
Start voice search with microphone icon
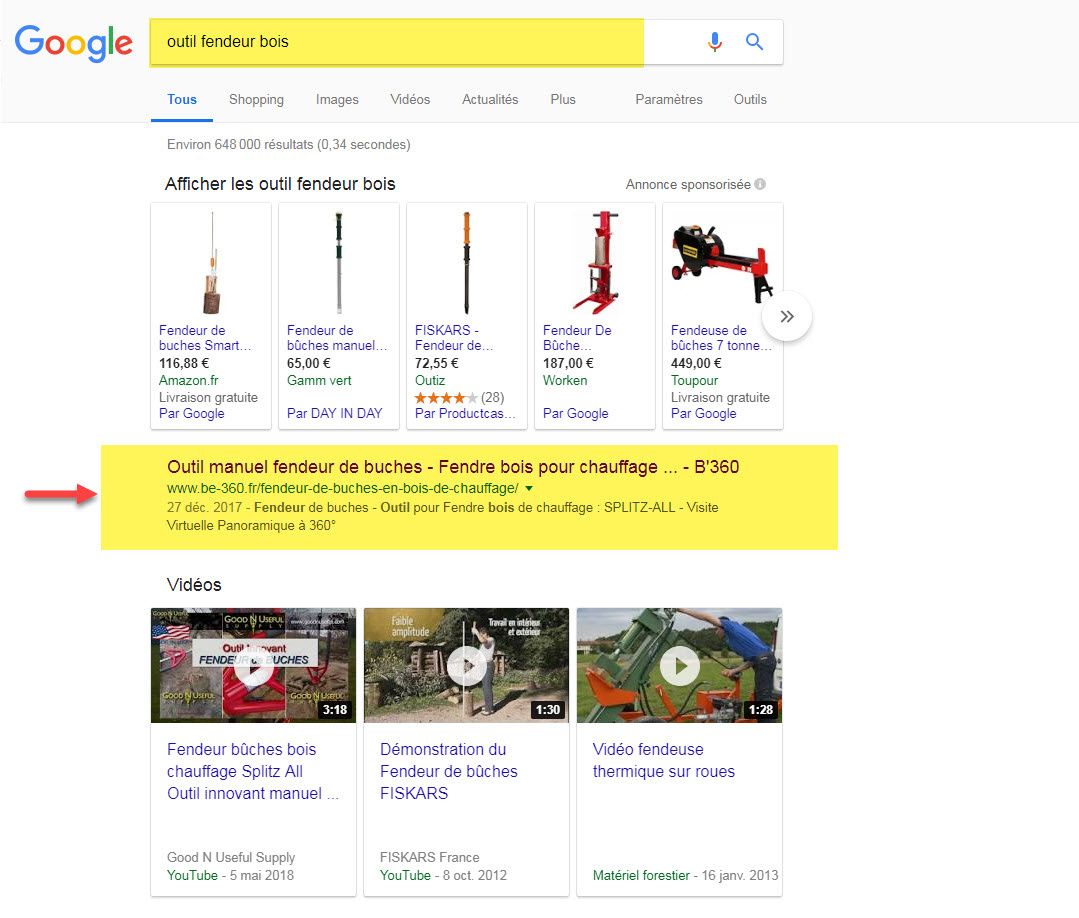click(715, 42)
